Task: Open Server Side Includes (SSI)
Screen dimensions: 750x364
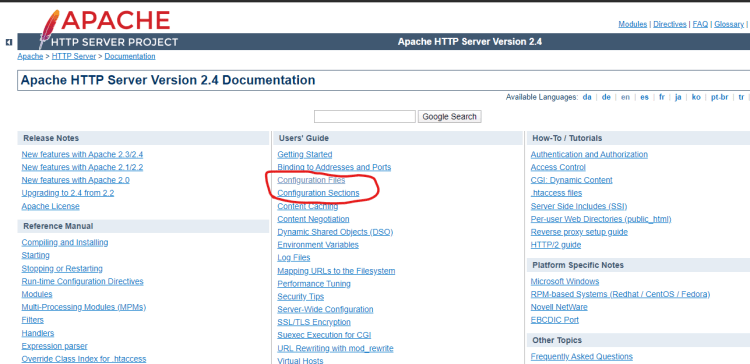Action: point(579,206)
